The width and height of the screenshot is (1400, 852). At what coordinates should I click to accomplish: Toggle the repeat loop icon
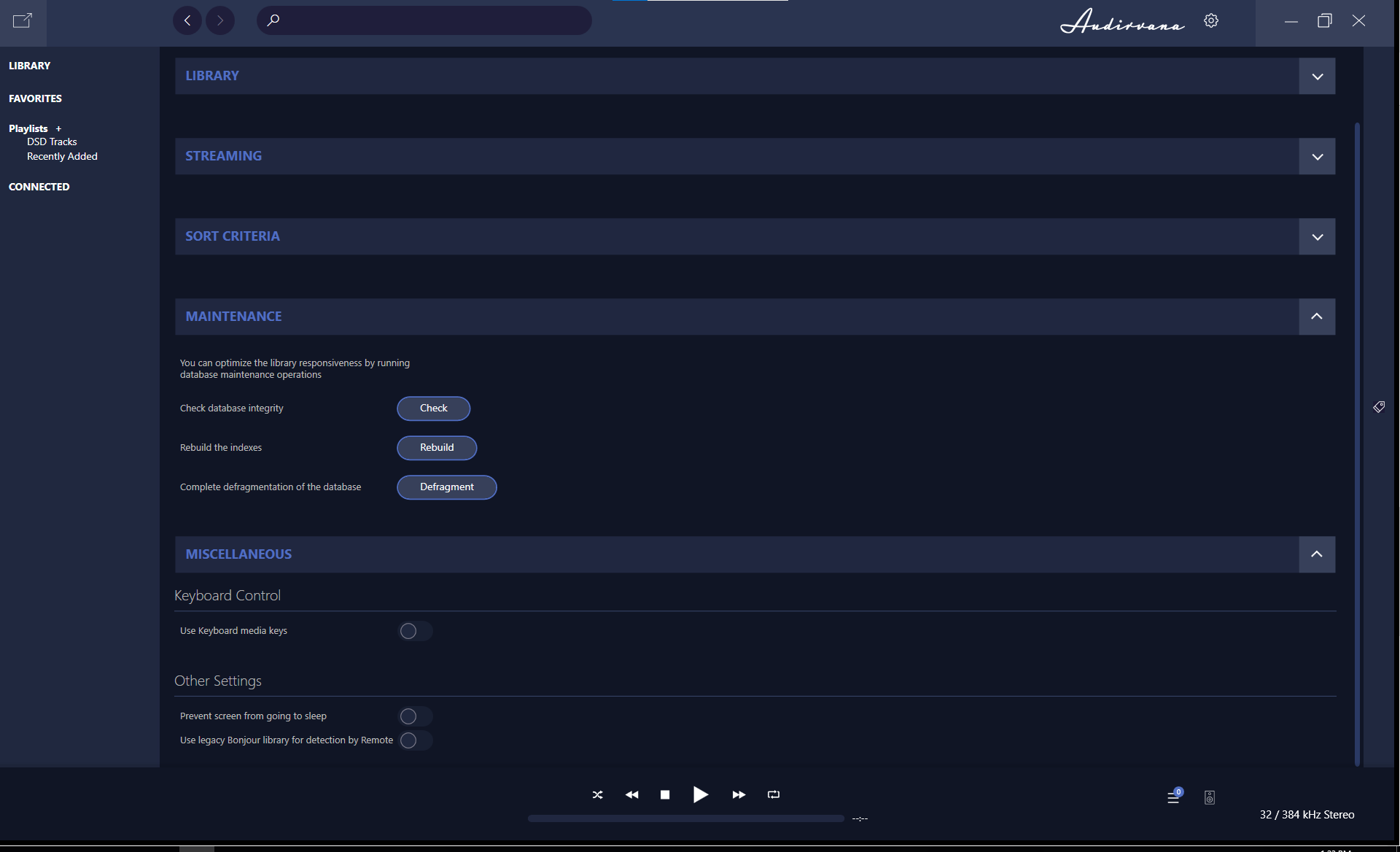point(774,794)
